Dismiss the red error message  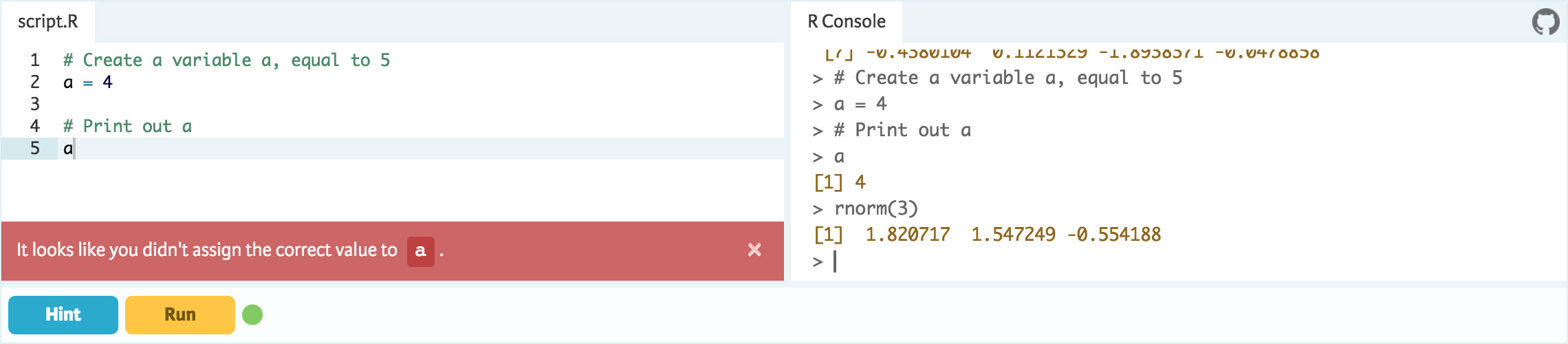754,250
